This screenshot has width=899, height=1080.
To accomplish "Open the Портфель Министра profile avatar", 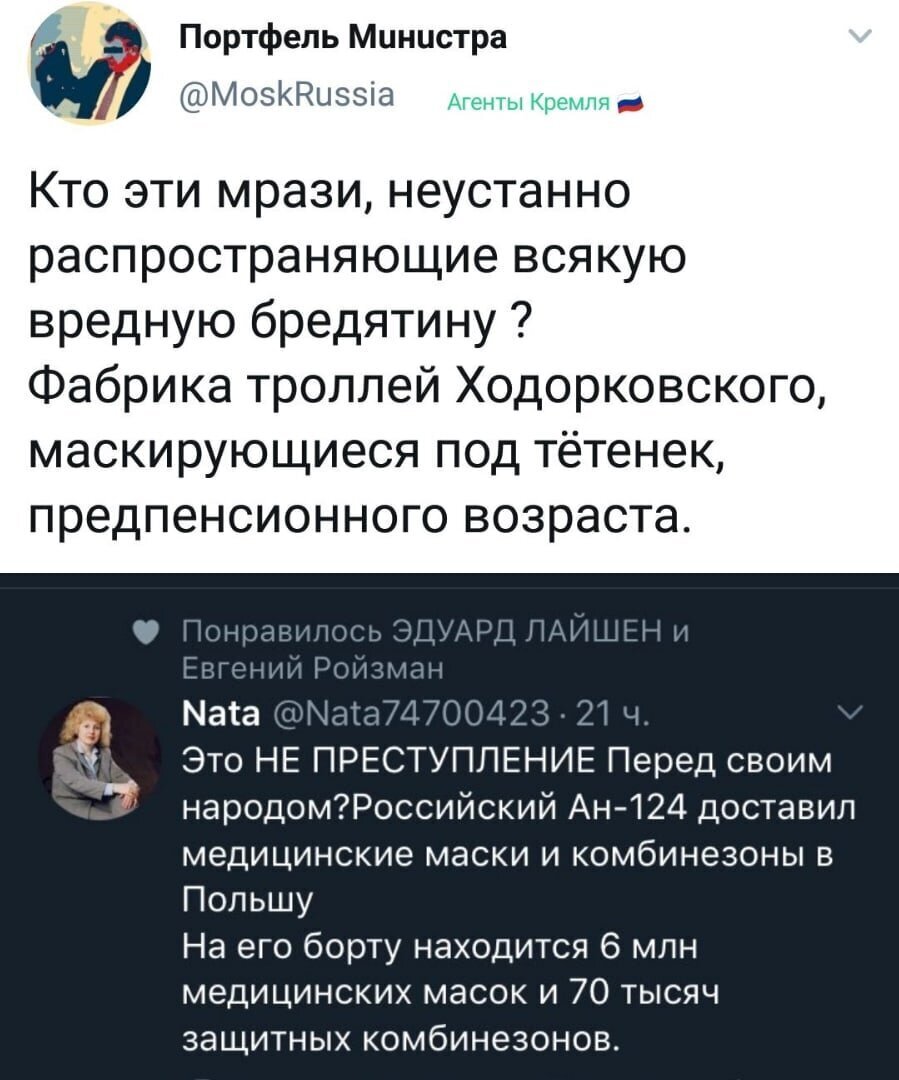I will [90, 64].
